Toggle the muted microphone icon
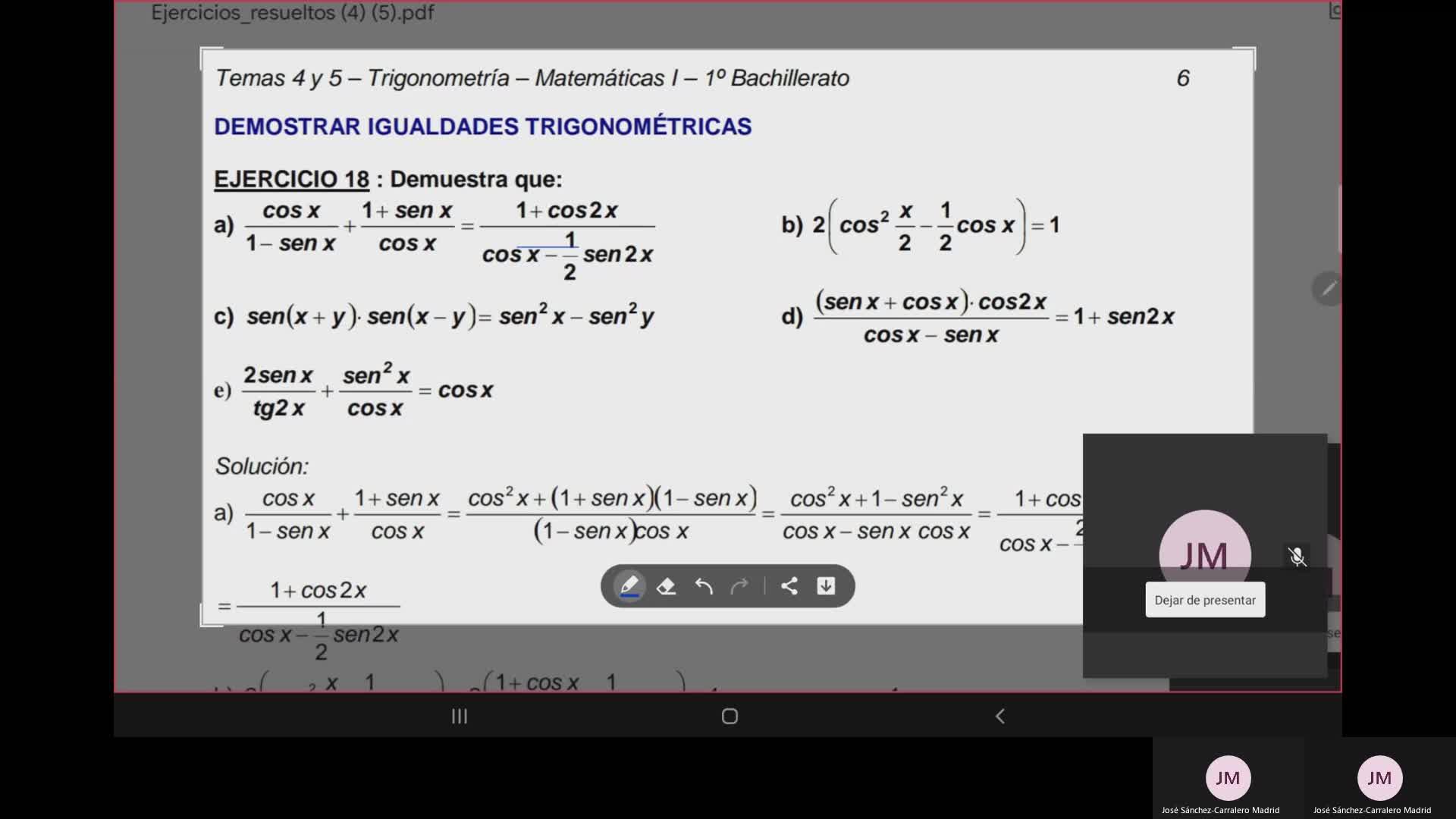Screen dimensions: 1456x819 pyautogui.click(x=1297, y=557)
